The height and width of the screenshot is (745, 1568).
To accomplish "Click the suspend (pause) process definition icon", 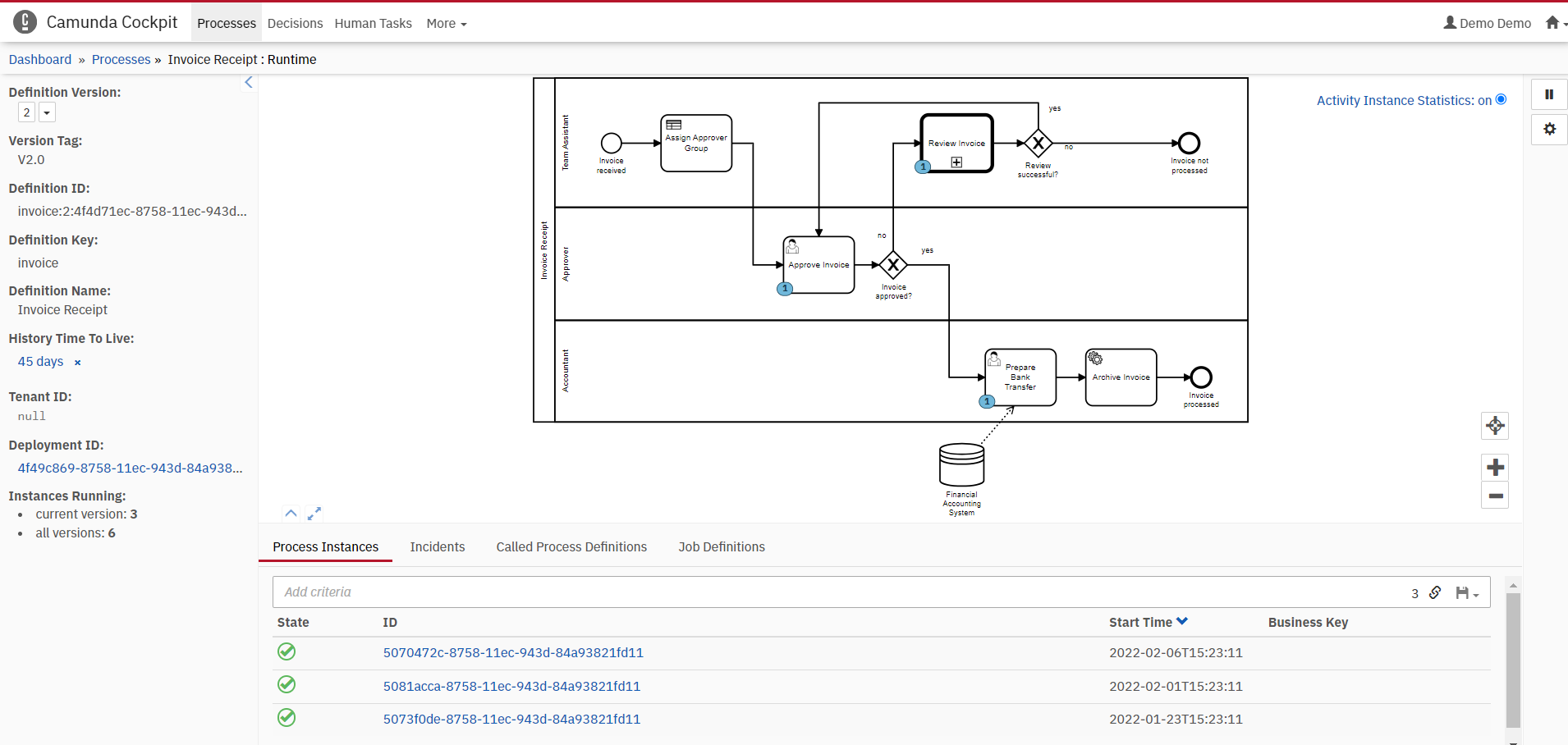I will coord(1548,94).
